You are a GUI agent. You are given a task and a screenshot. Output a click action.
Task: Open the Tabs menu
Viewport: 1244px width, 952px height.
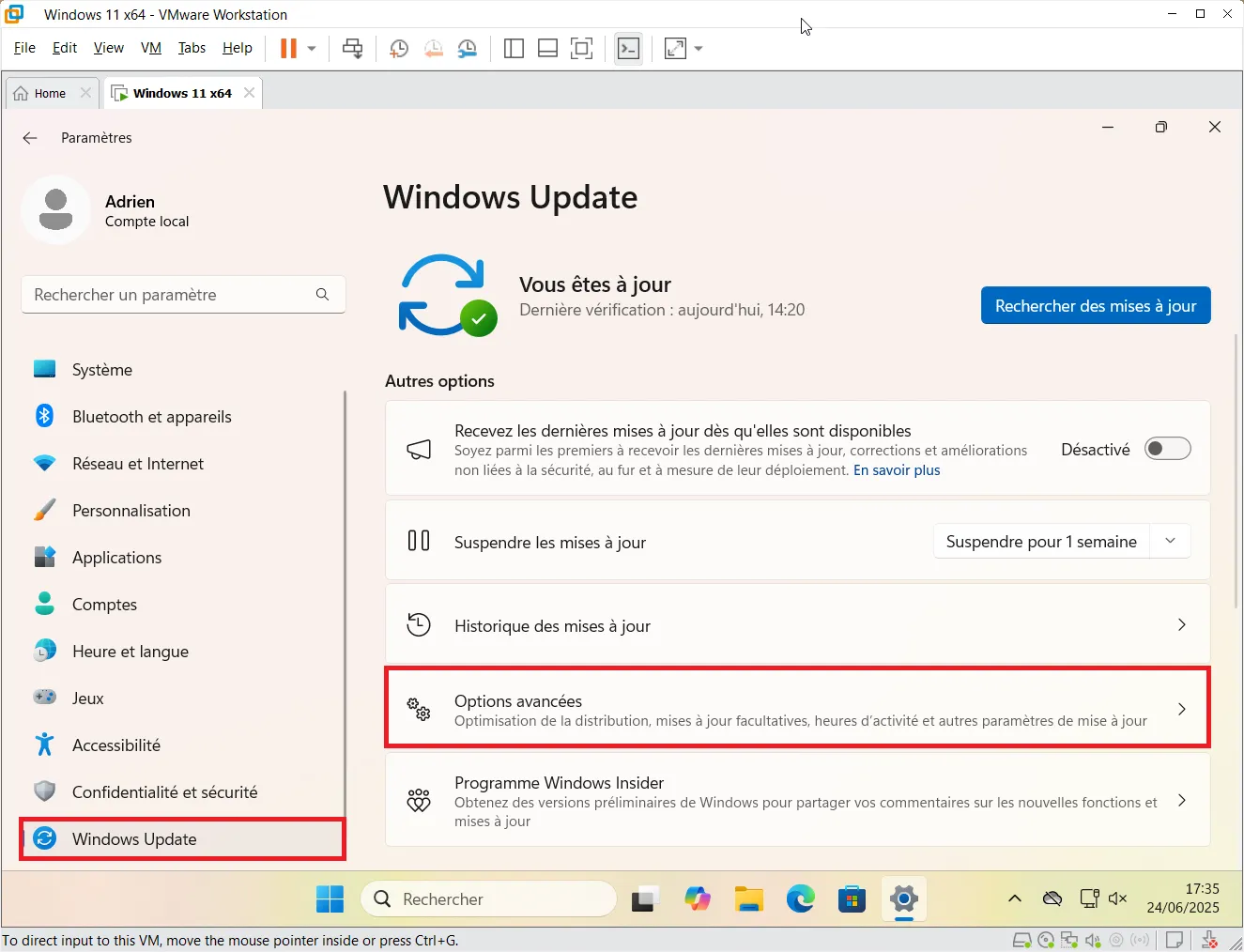click(192, 48)
